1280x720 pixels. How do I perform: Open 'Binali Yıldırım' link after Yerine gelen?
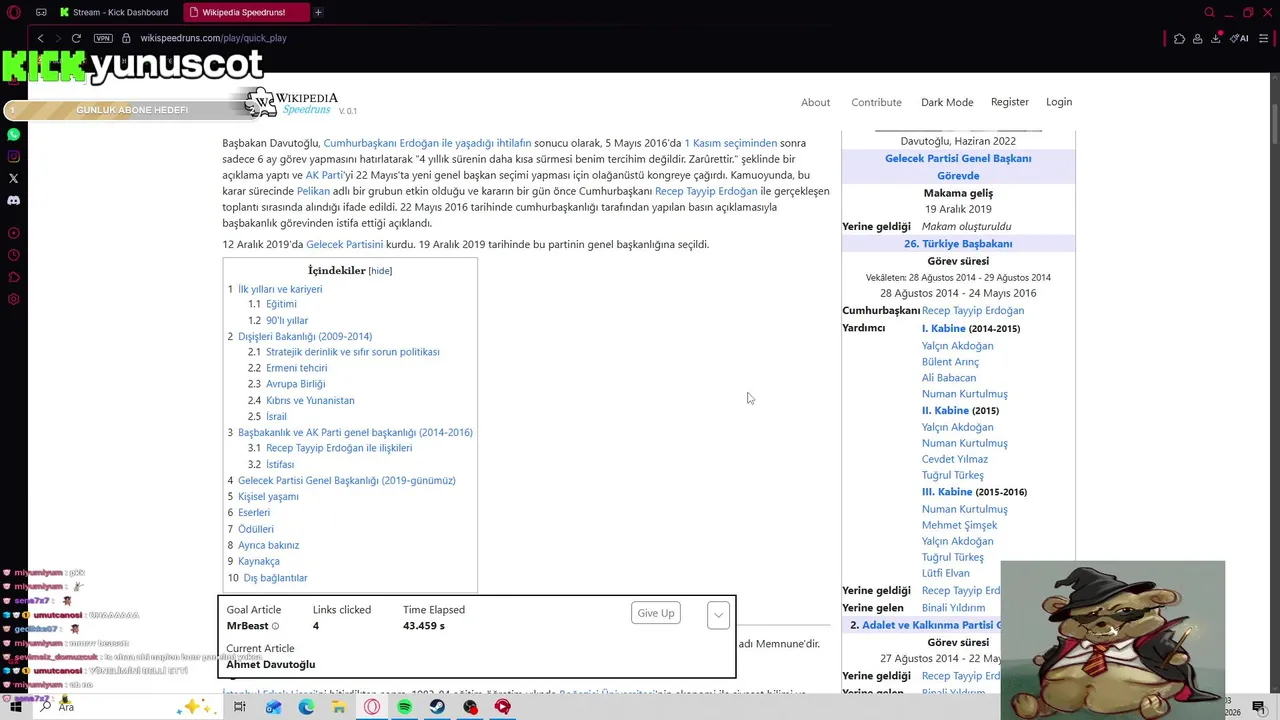coord(953,608)
